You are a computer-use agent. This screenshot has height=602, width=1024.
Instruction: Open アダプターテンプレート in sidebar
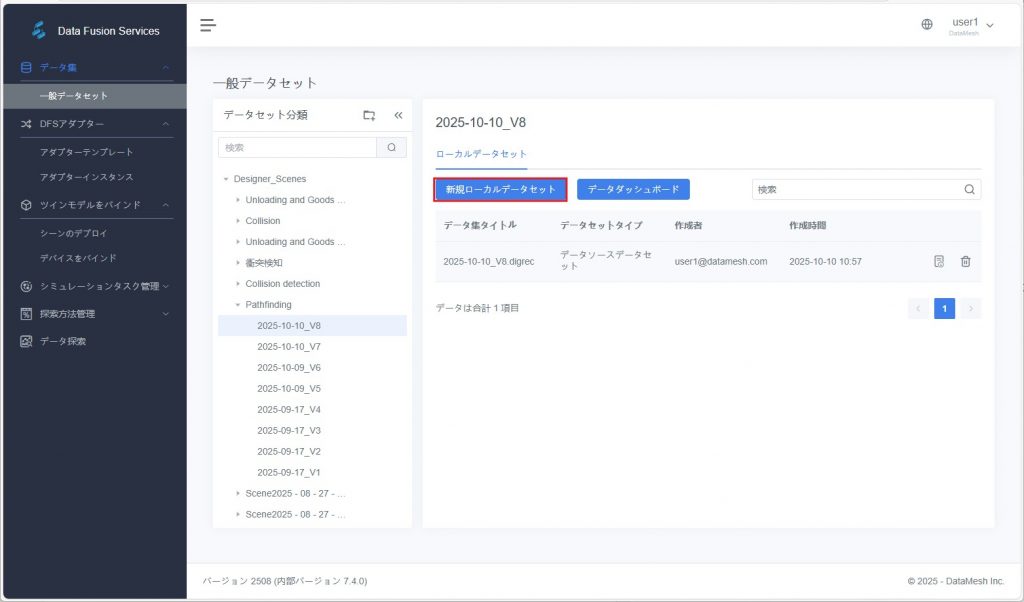click(x=86, y=152)
